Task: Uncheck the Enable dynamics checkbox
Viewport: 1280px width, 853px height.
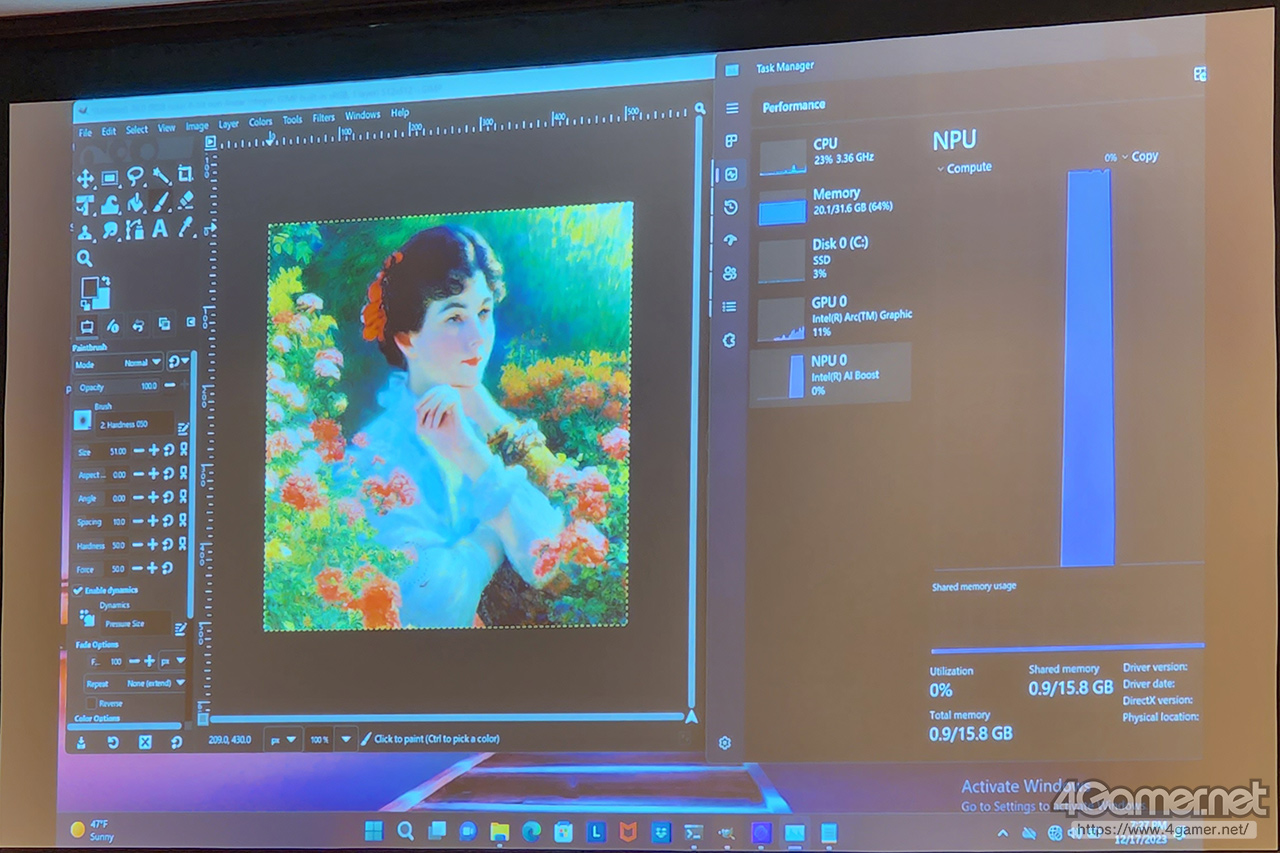Action: [x=79, y=590]
